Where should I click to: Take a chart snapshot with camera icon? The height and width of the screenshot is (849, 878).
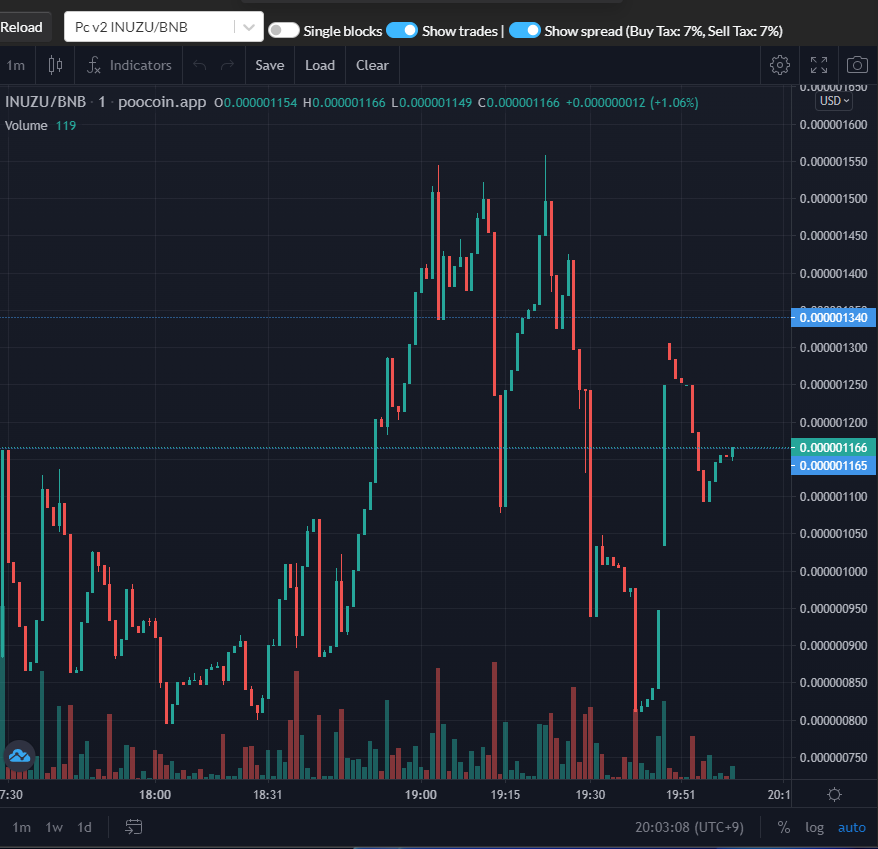[857, 66]
